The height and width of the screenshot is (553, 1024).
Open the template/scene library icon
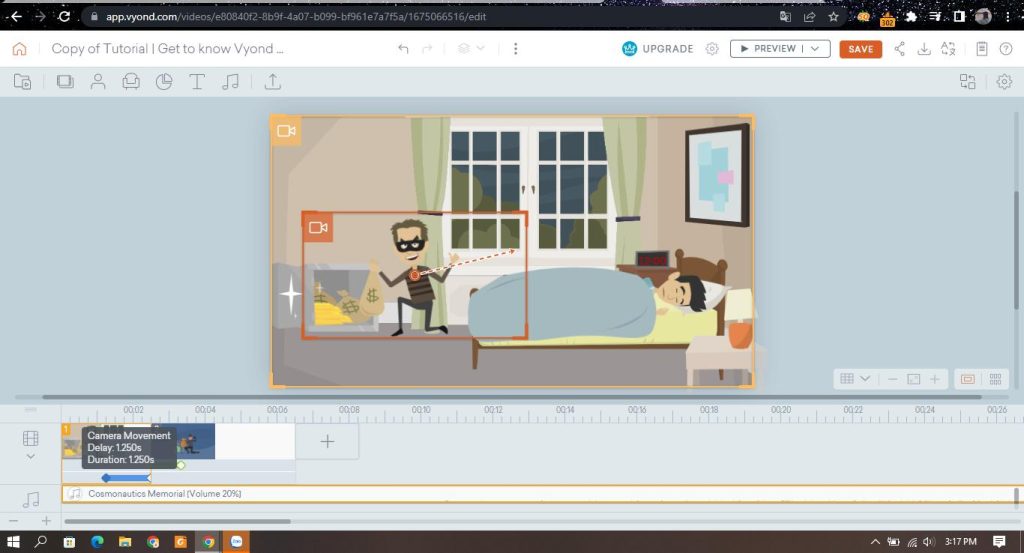[x=23, y=82]
